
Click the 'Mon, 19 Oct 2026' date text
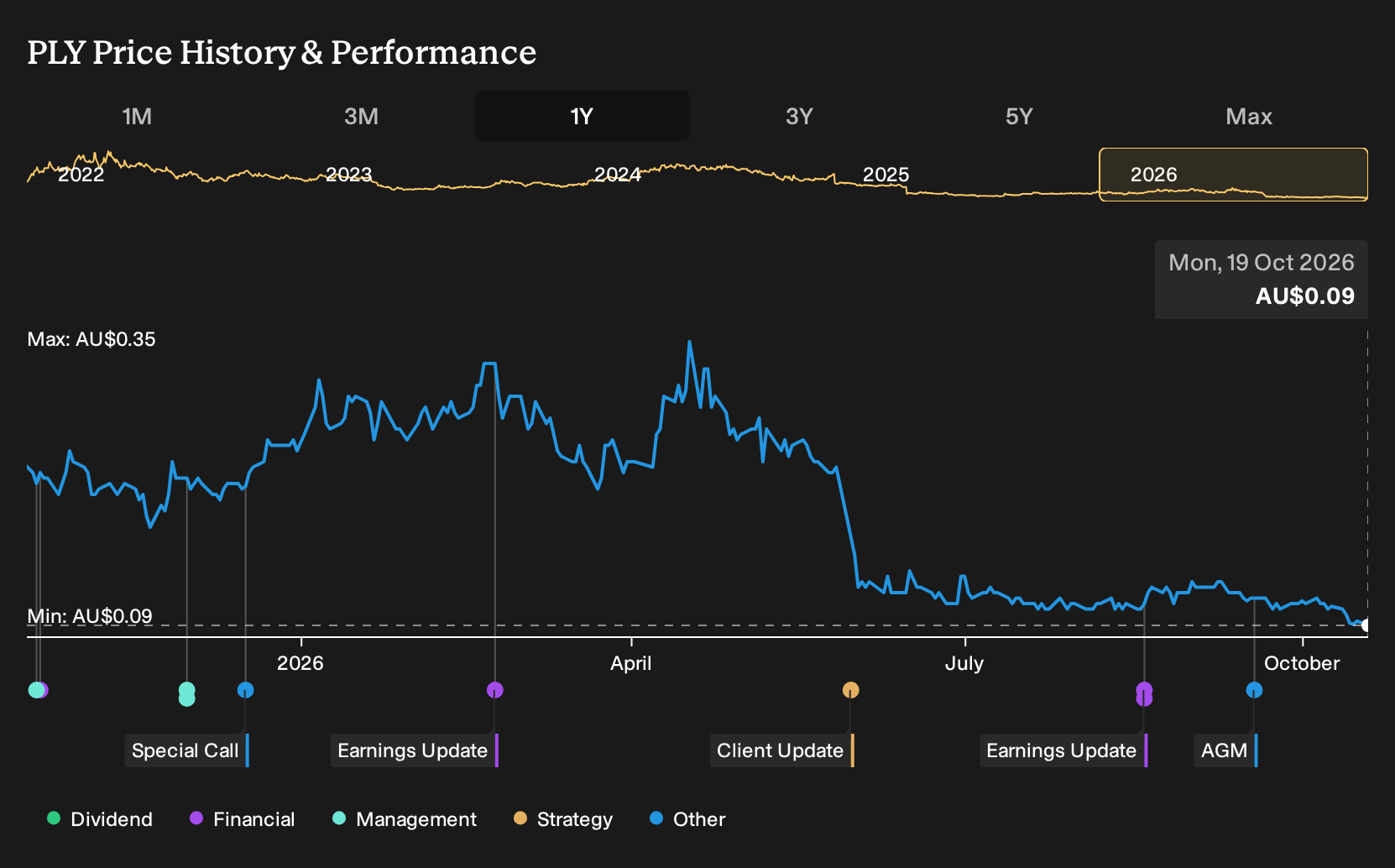(x=1262, y=263)
